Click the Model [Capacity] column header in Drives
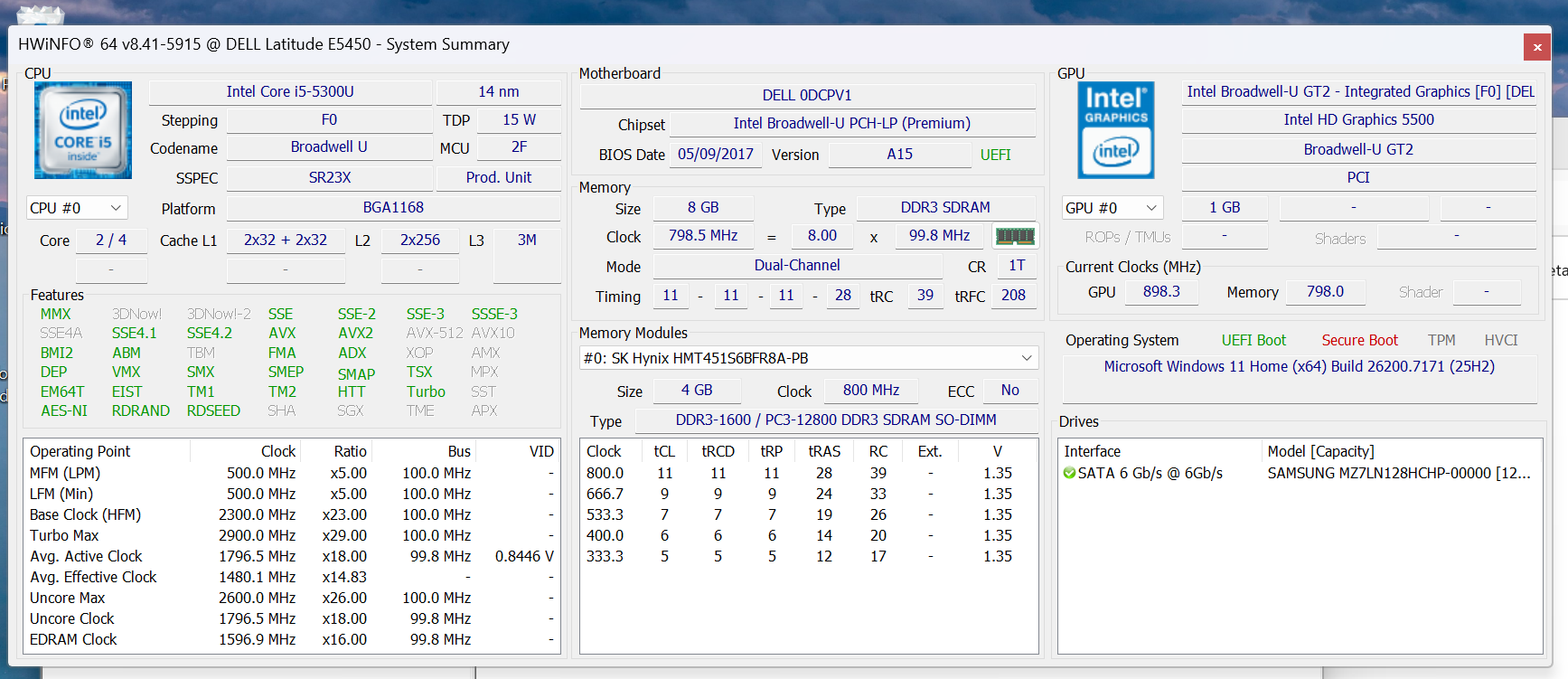Screen dimensions: 1568x679 click(1401, 451)
